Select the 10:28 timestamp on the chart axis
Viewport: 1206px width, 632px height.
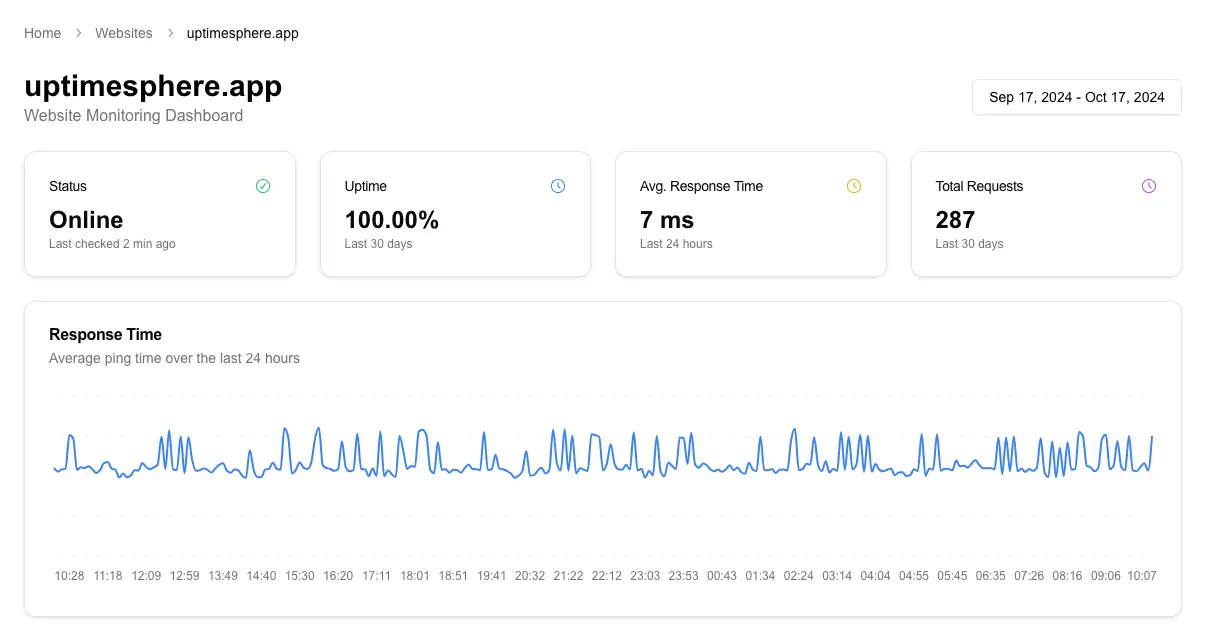coord(69,575)
